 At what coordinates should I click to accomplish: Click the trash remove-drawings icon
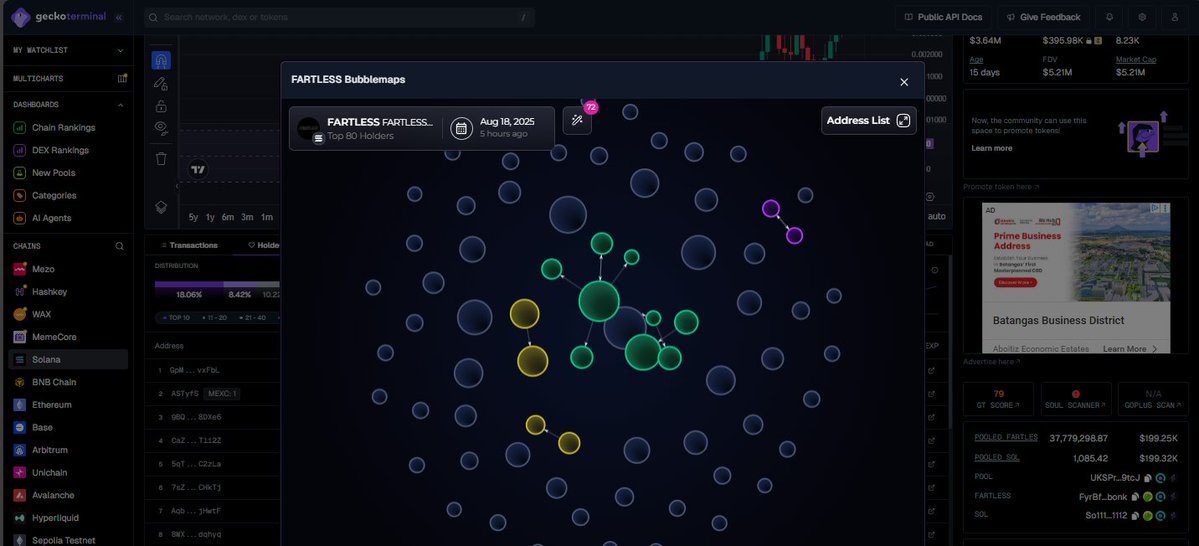tap(161, 158)
